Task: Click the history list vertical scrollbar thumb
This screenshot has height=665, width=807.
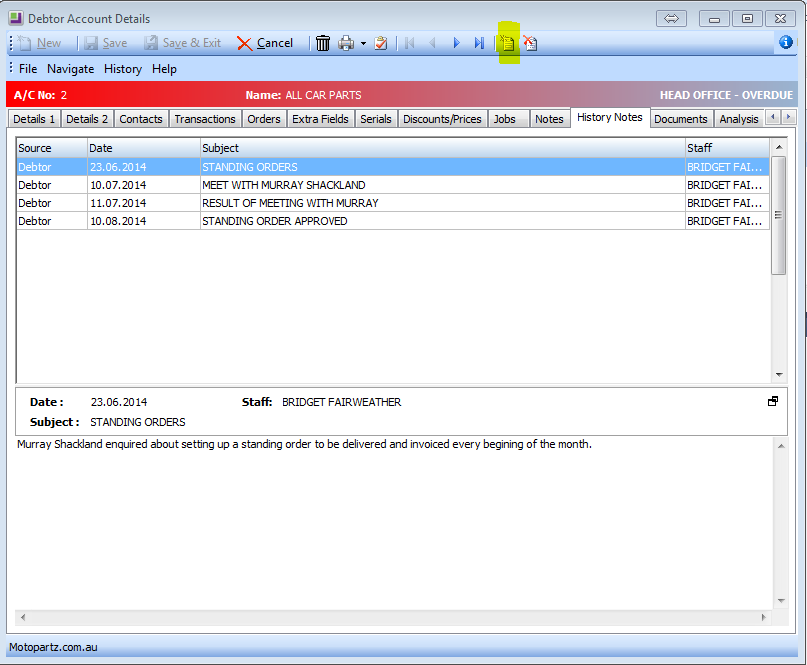Action: coord(779,216)
